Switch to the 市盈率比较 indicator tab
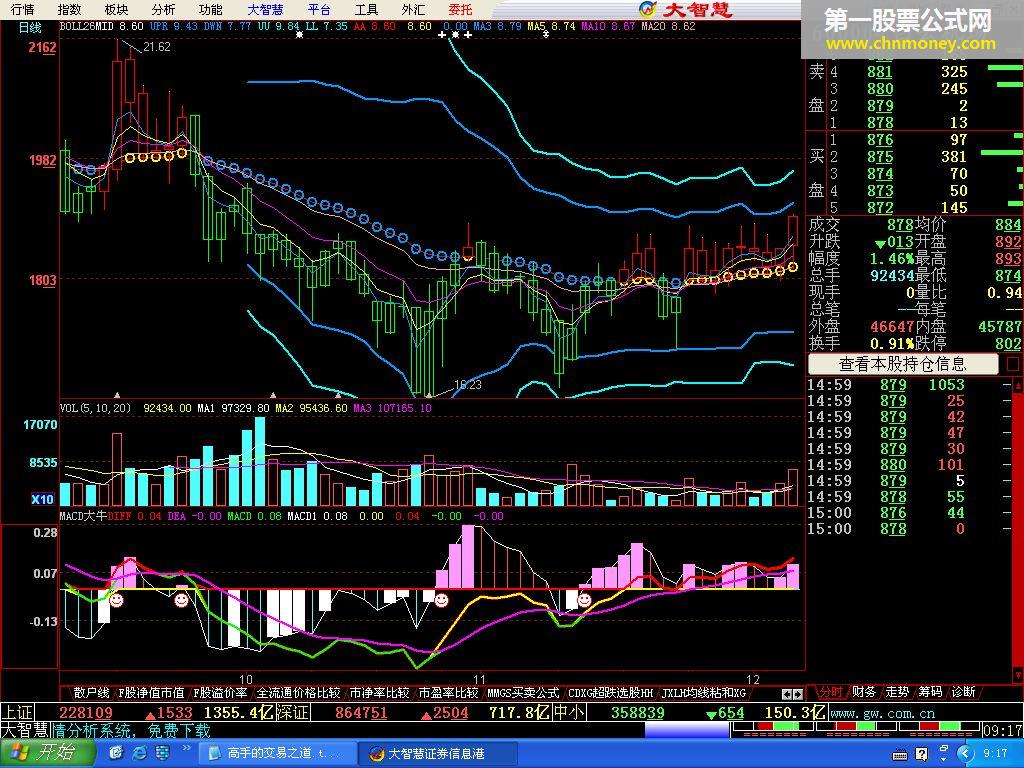This screenshot has width=1024, height=768. (449, 693)
